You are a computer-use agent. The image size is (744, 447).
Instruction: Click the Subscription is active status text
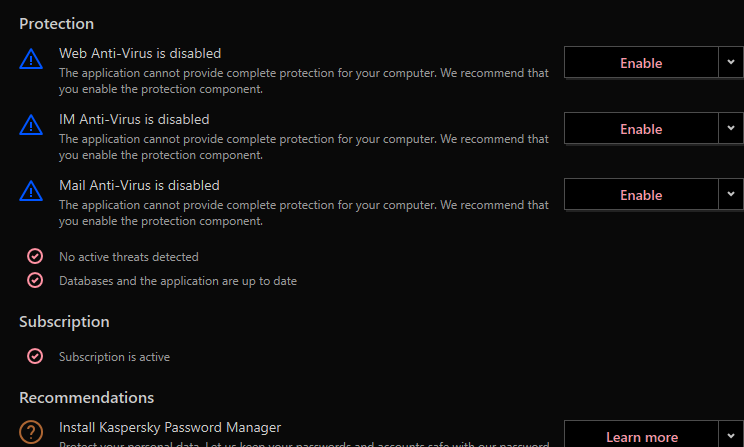tap(115, 356)
